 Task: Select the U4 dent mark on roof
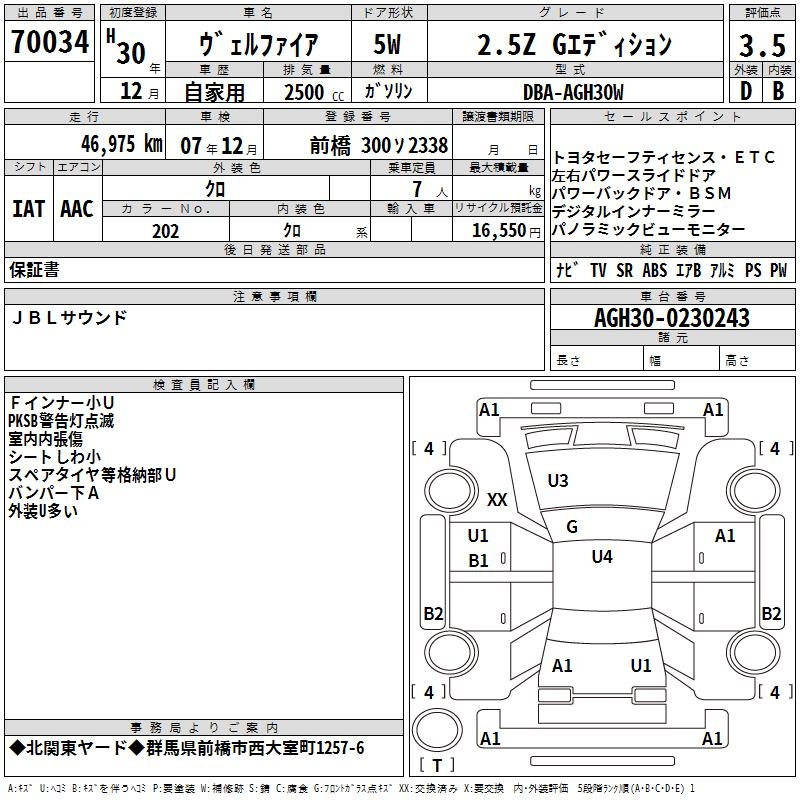pyautogui.click(x=602, y=557)
